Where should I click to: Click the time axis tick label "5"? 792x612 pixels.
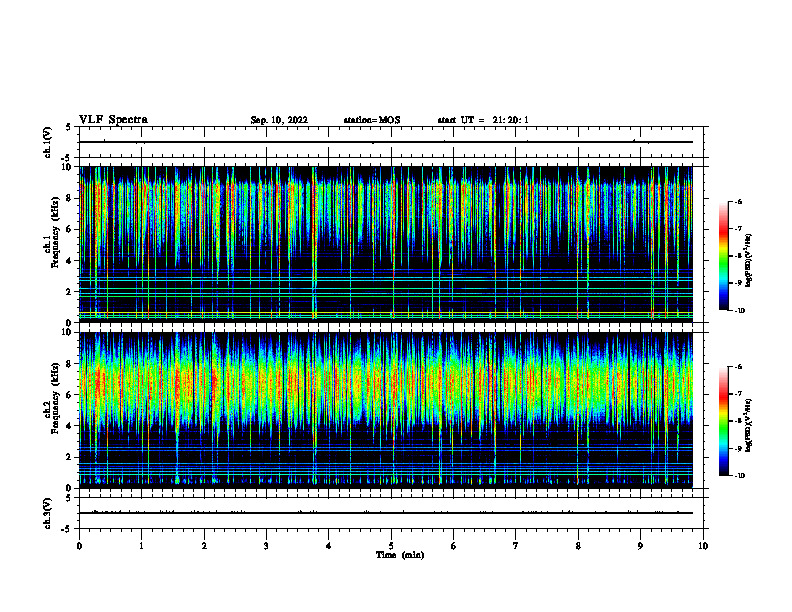coord(391,546)
